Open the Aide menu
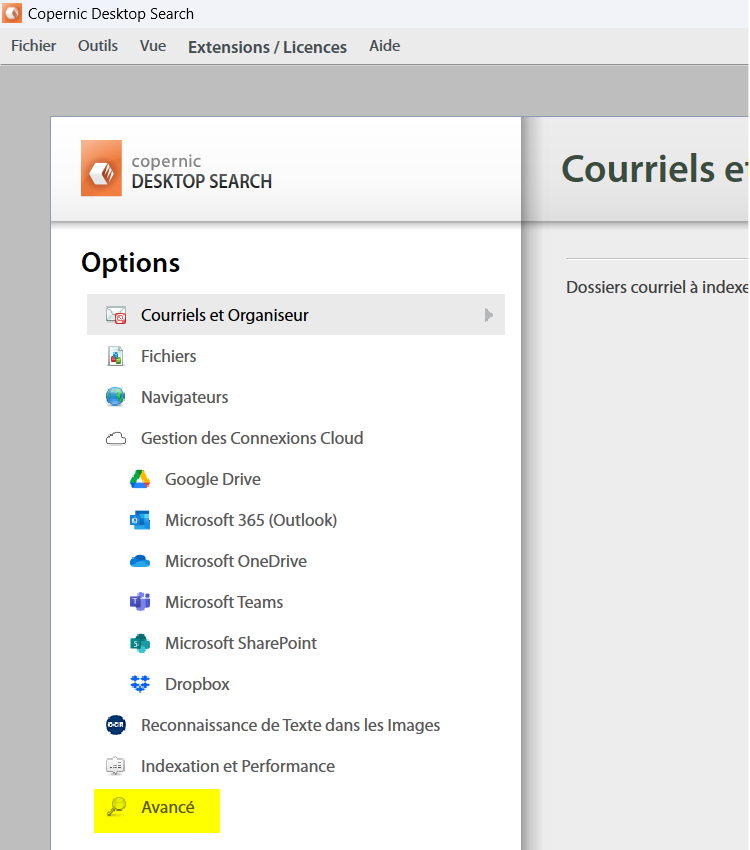 384,46
